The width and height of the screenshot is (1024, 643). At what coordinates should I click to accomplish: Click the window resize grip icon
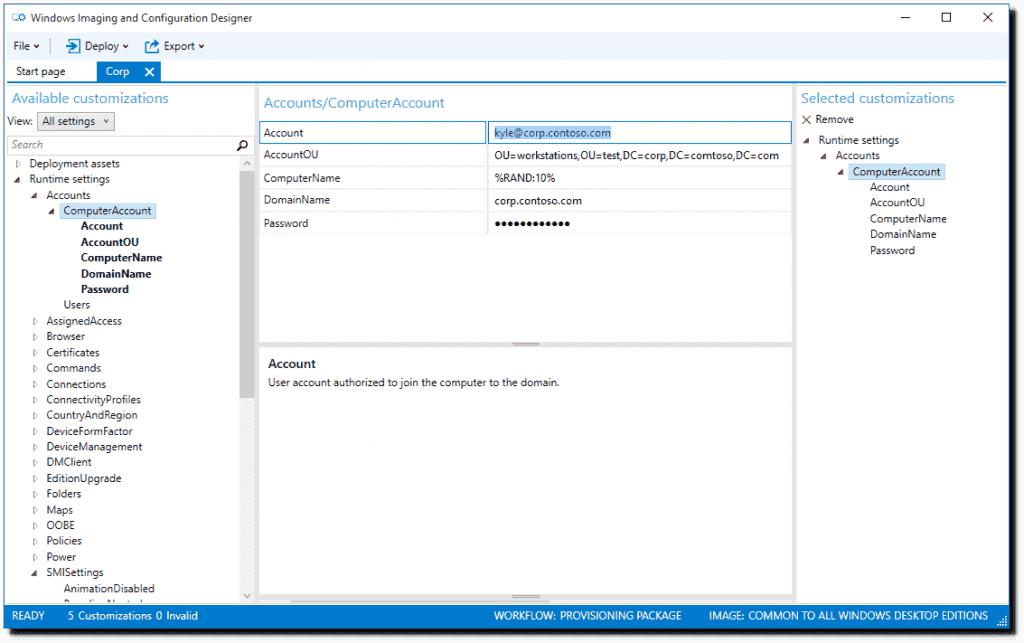1002,621
